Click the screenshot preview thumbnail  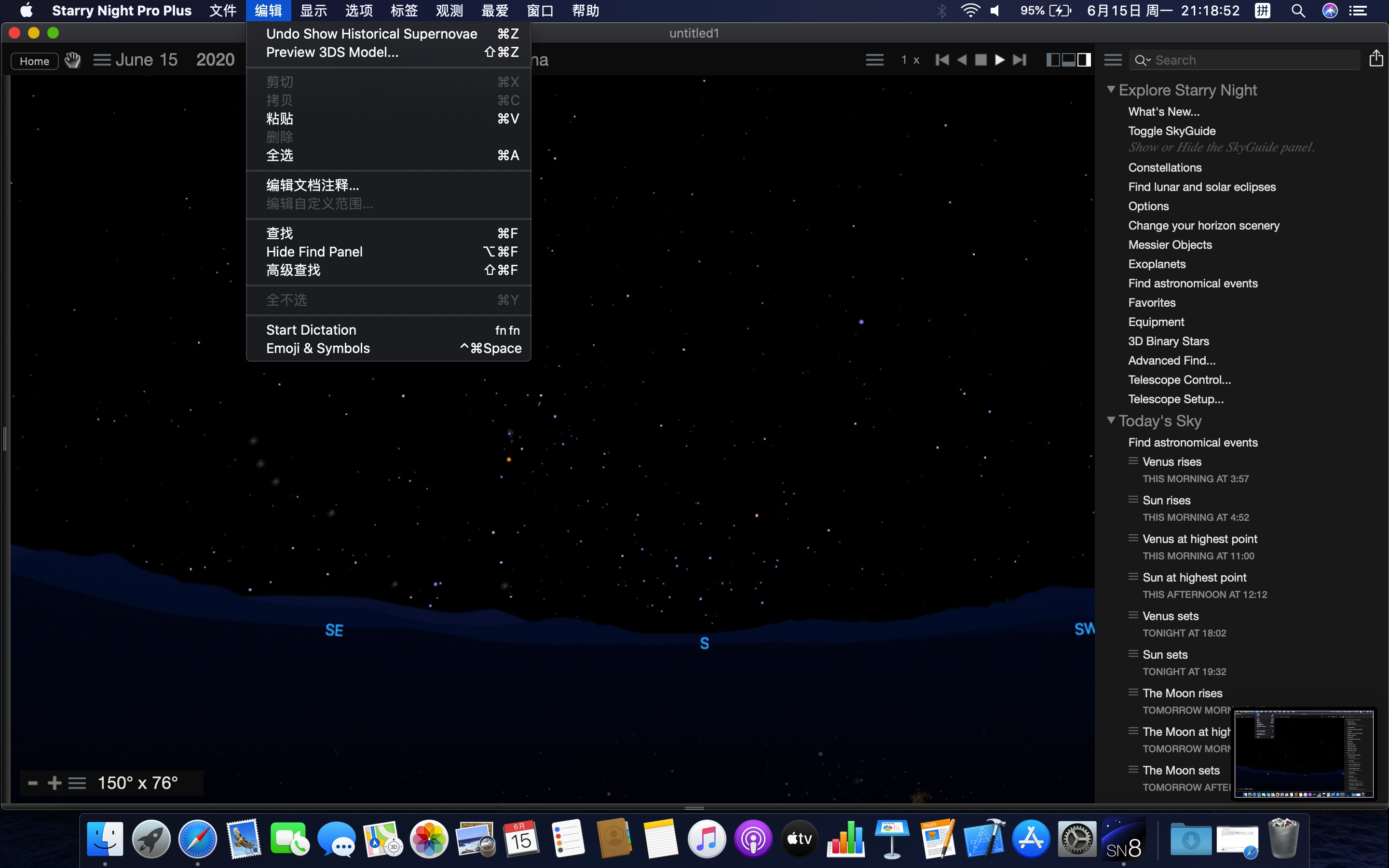(1304, 754)
